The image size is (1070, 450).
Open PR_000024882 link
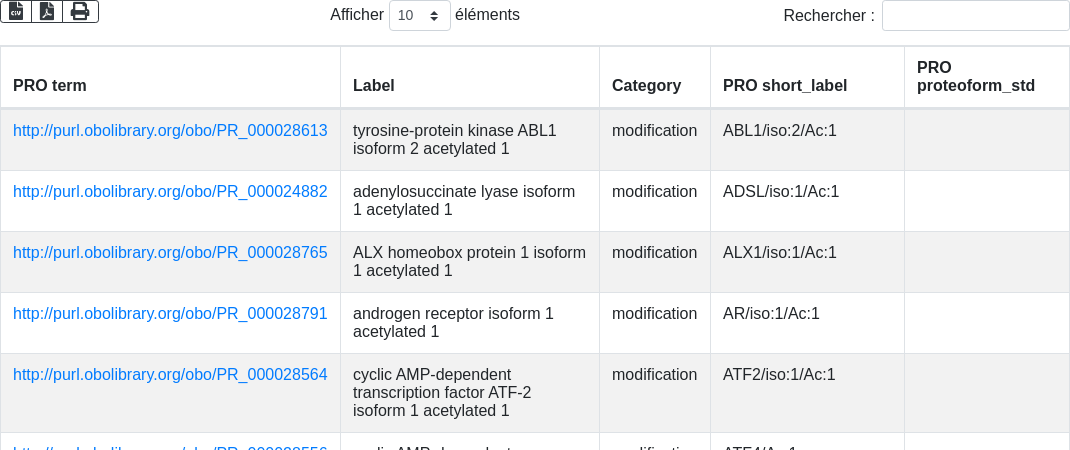(x=170, y=192)
